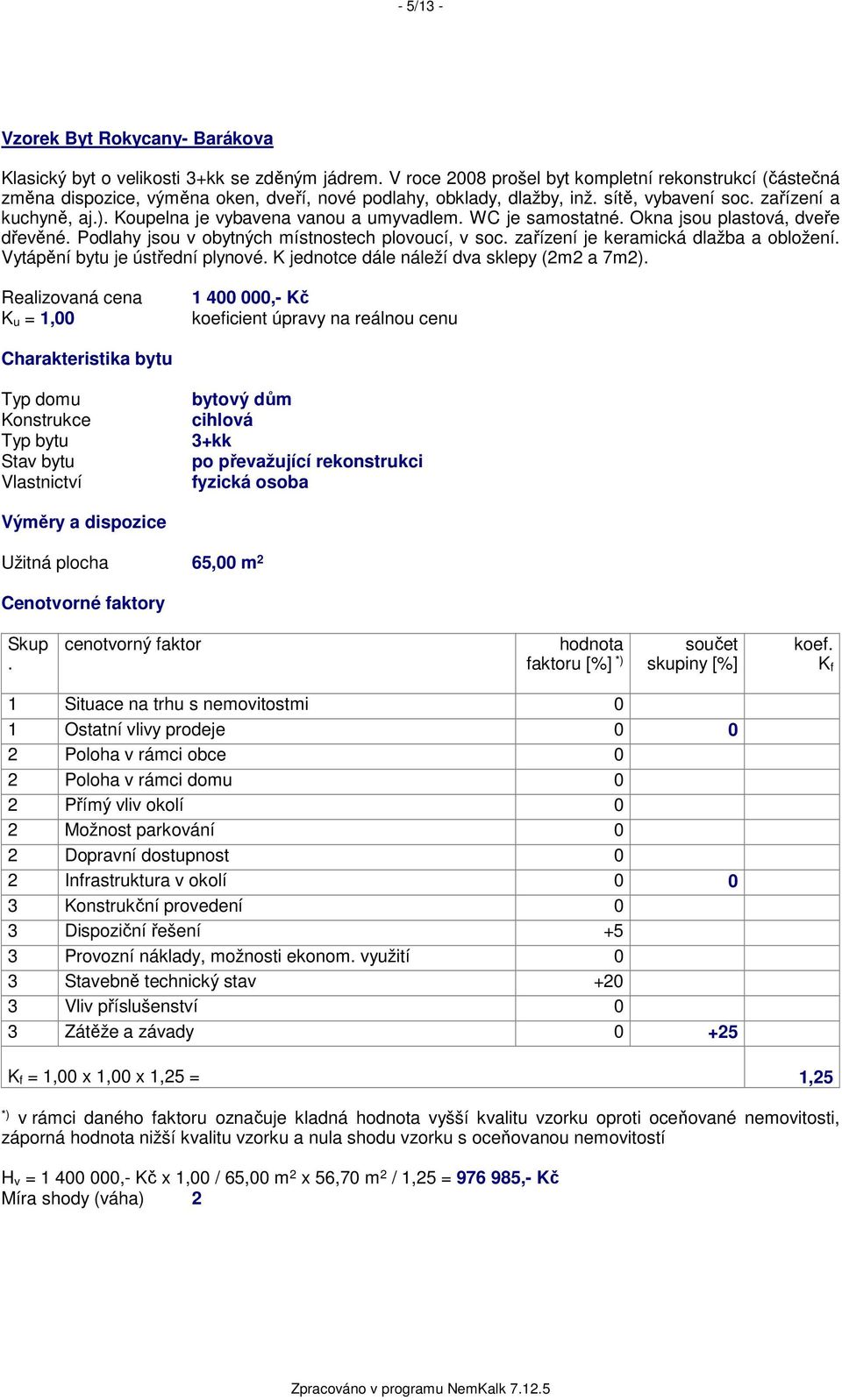Select the 'cenotvorný faktor' column header
842x1400 pixels.
[132, 644]
